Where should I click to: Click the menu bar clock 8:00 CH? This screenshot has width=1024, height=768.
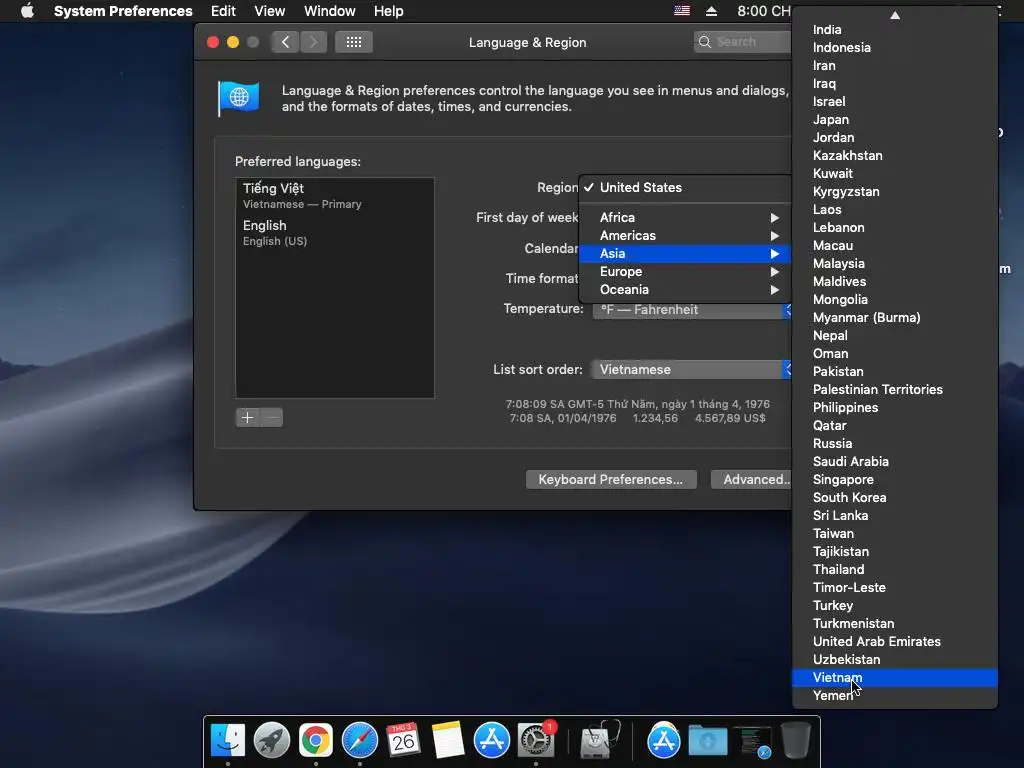(763, 11)
